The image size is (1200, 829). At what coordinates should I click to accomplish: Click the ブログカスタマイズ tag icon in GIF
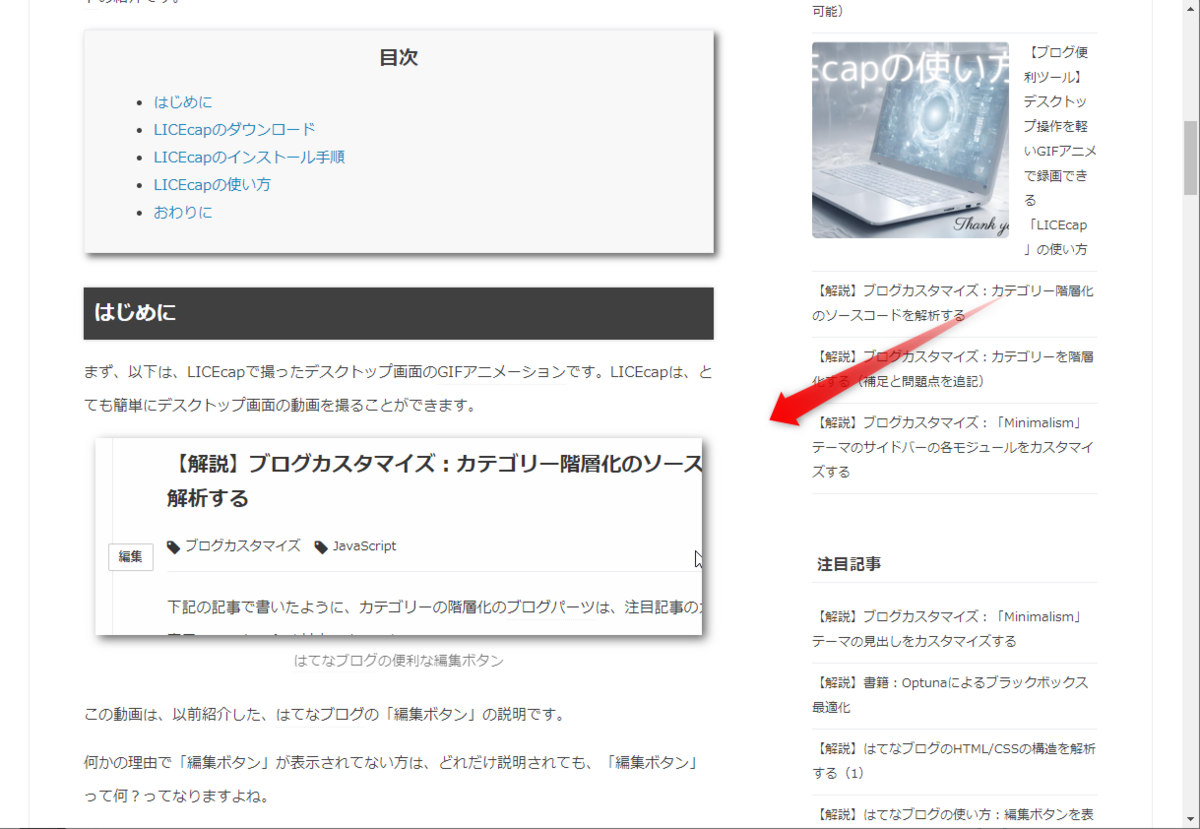click(x=174, y=547)
